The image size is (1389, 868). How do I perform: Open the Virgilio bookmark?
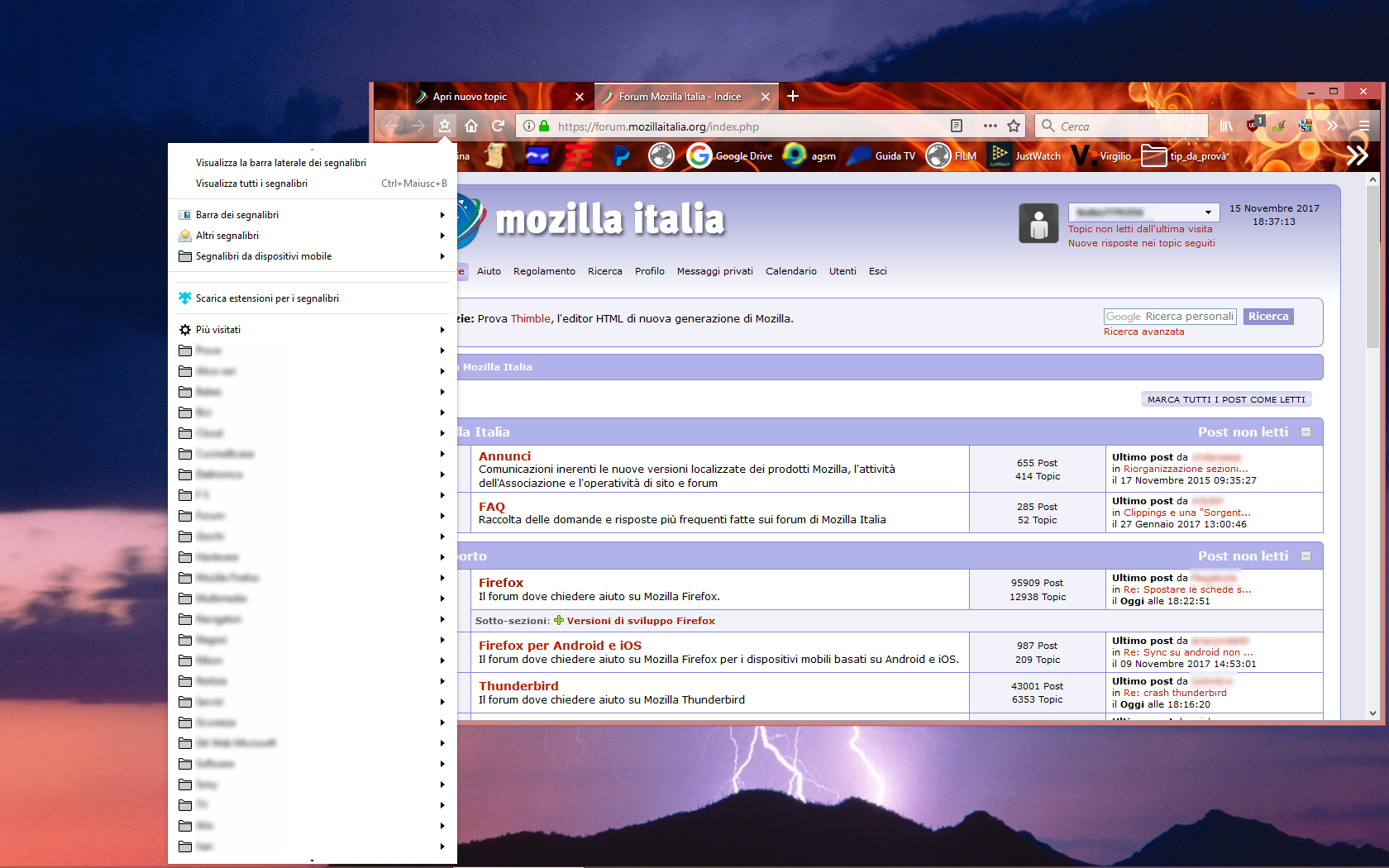(x=1101, y=155)
